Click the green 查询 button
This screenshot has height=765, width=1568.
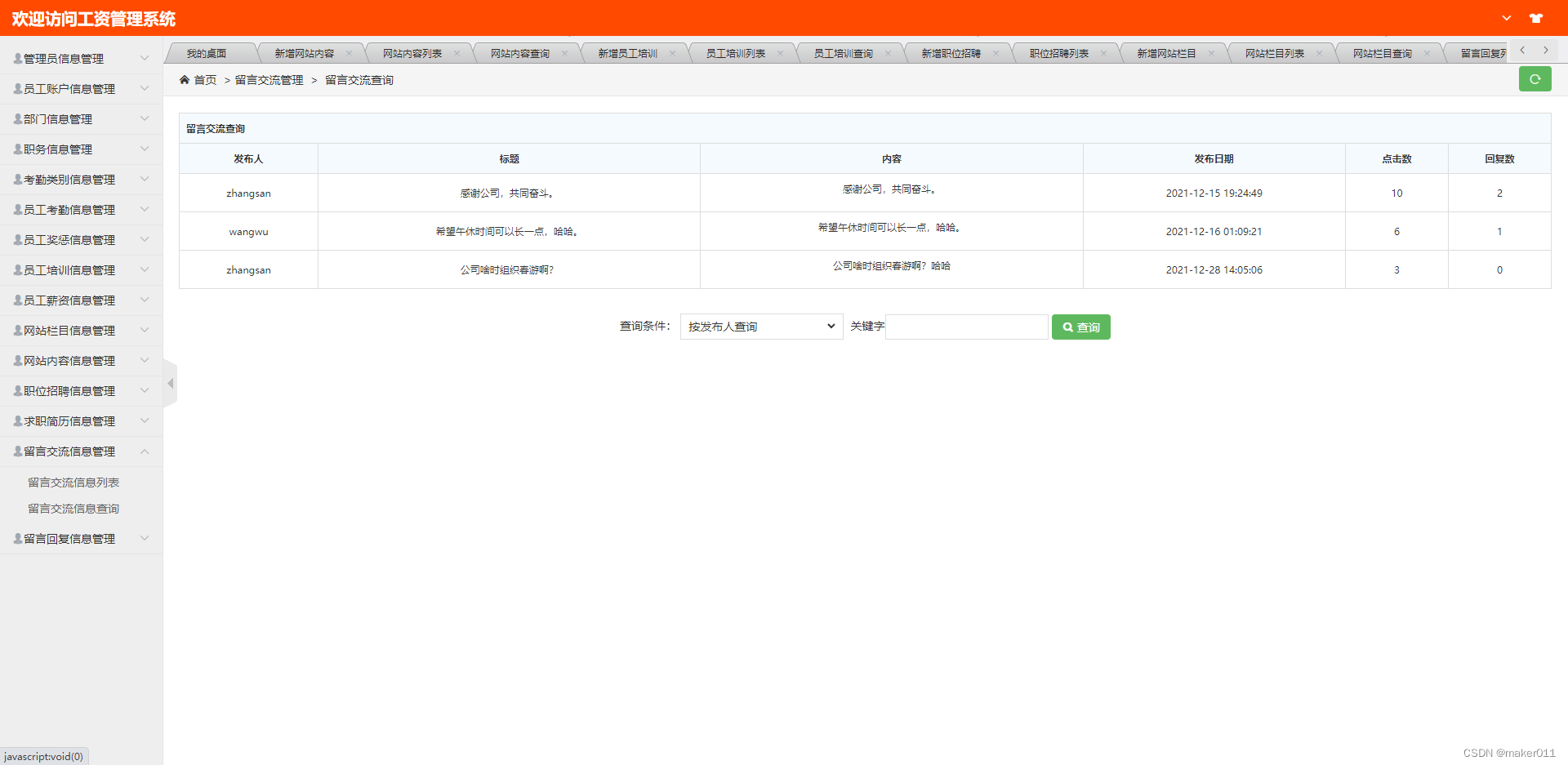point(1080,327)
